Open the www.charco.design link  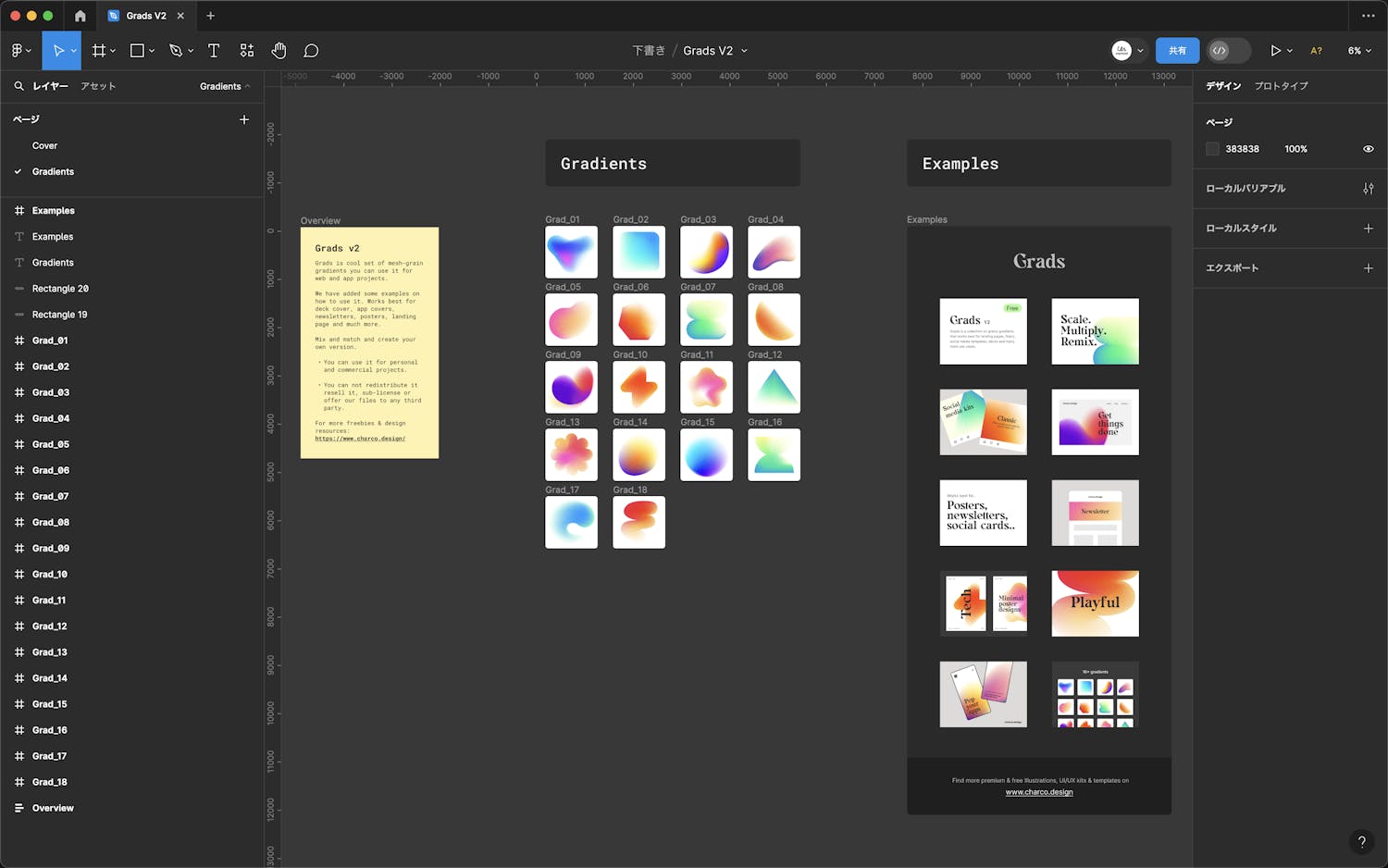pyautogui.click(x=1039, y=792)
